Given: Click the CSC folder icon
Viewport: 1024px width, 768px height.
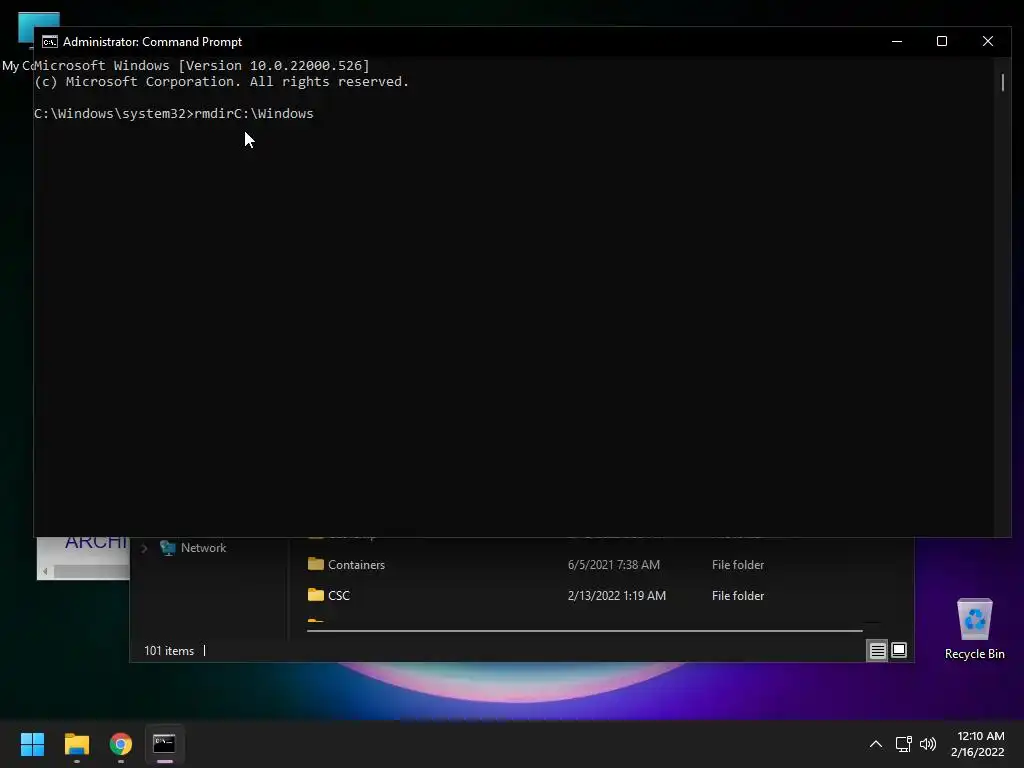Looking at the screenshot, I should 315,595.
